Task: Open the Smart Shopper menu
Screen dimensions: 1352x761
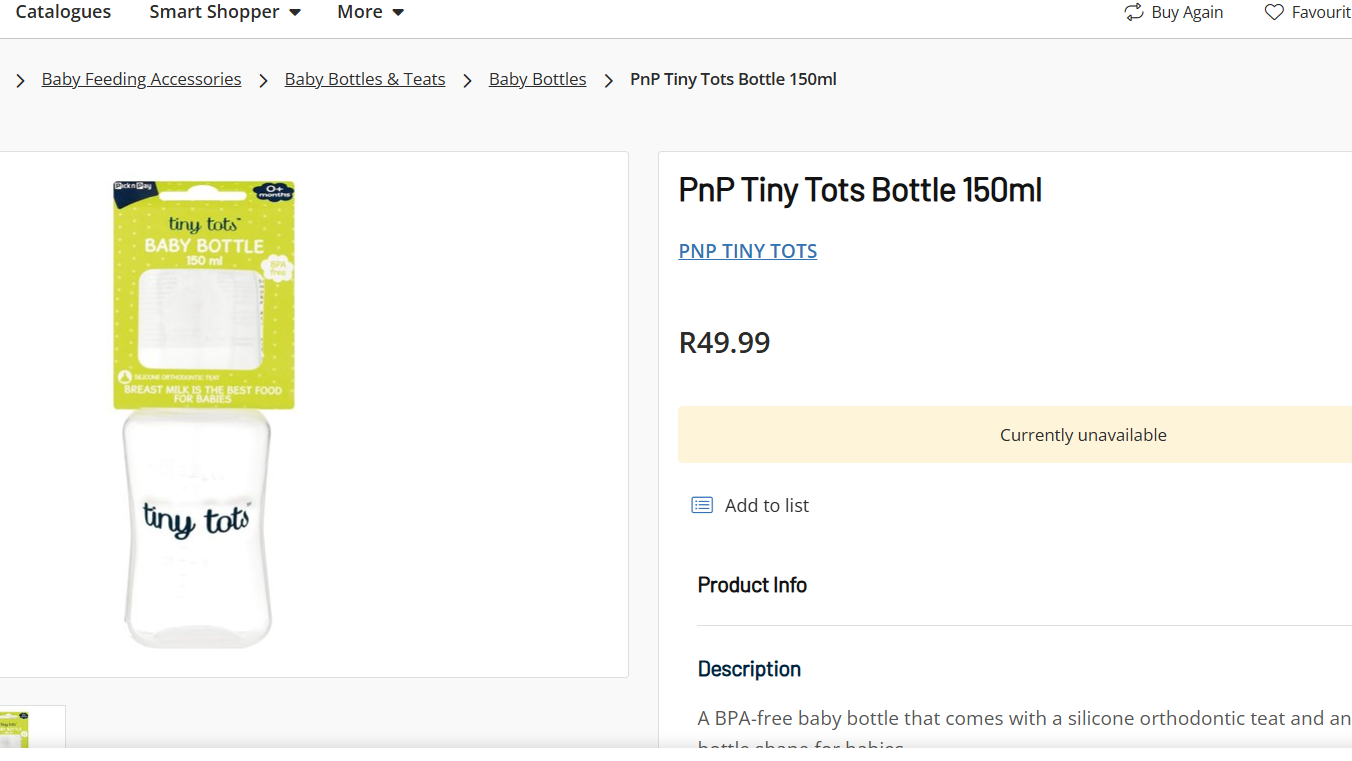Action: (214, 12)
